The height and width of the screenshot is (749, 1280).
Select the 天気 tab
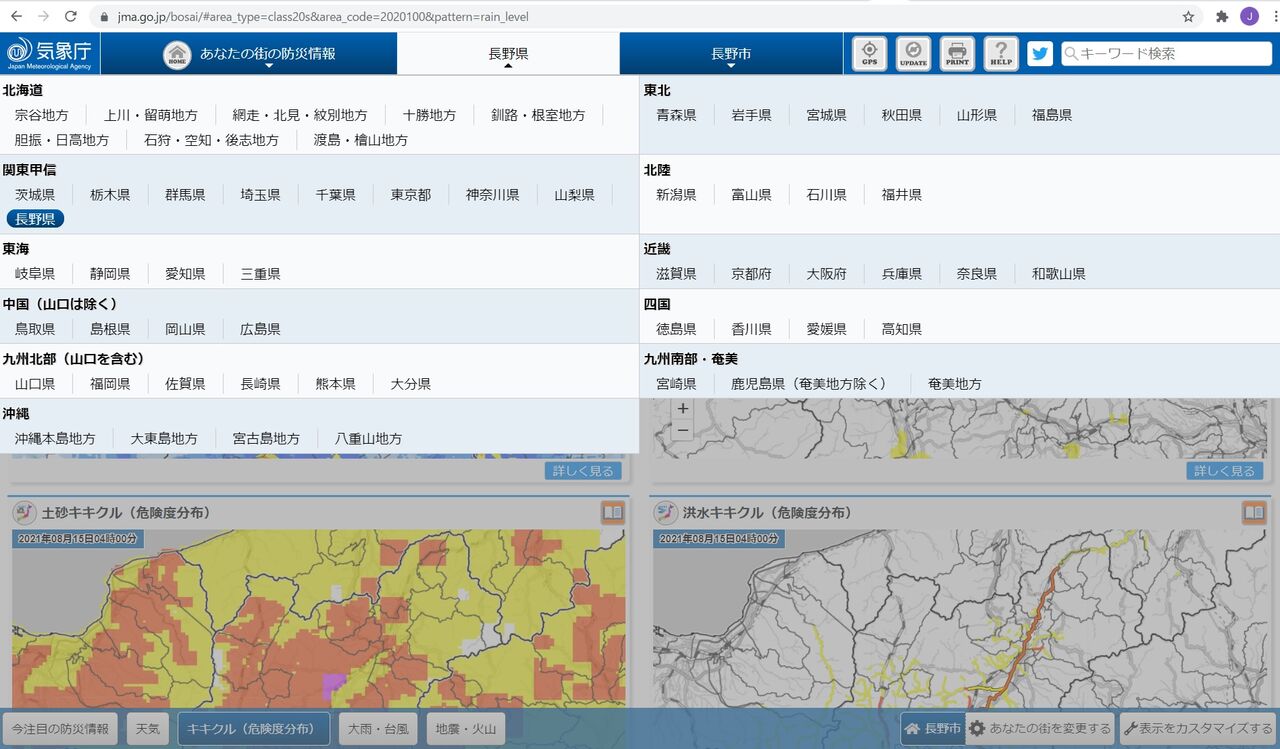click(147, 729)
